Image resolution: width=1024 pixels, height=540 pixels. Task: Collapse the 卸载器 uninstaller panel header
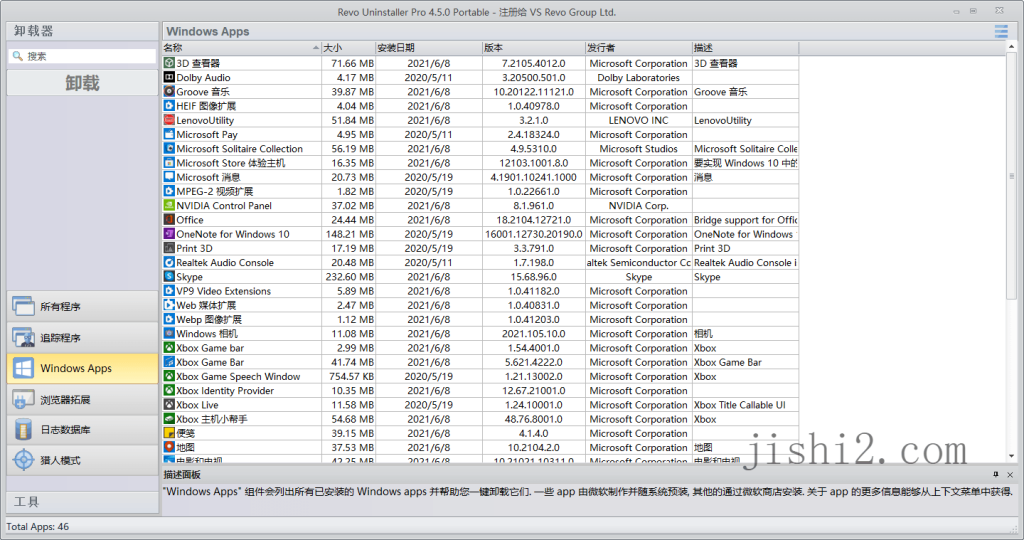click(x=82, y=31)
